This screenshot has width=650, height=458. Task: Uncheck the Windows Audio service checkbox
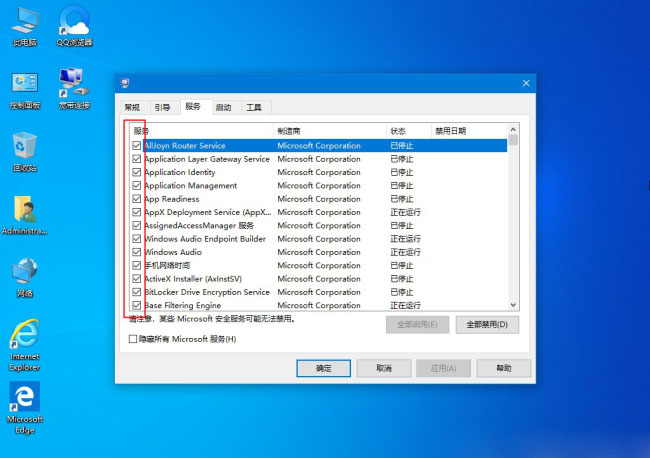pyautogui.click(x=137, y=252)
